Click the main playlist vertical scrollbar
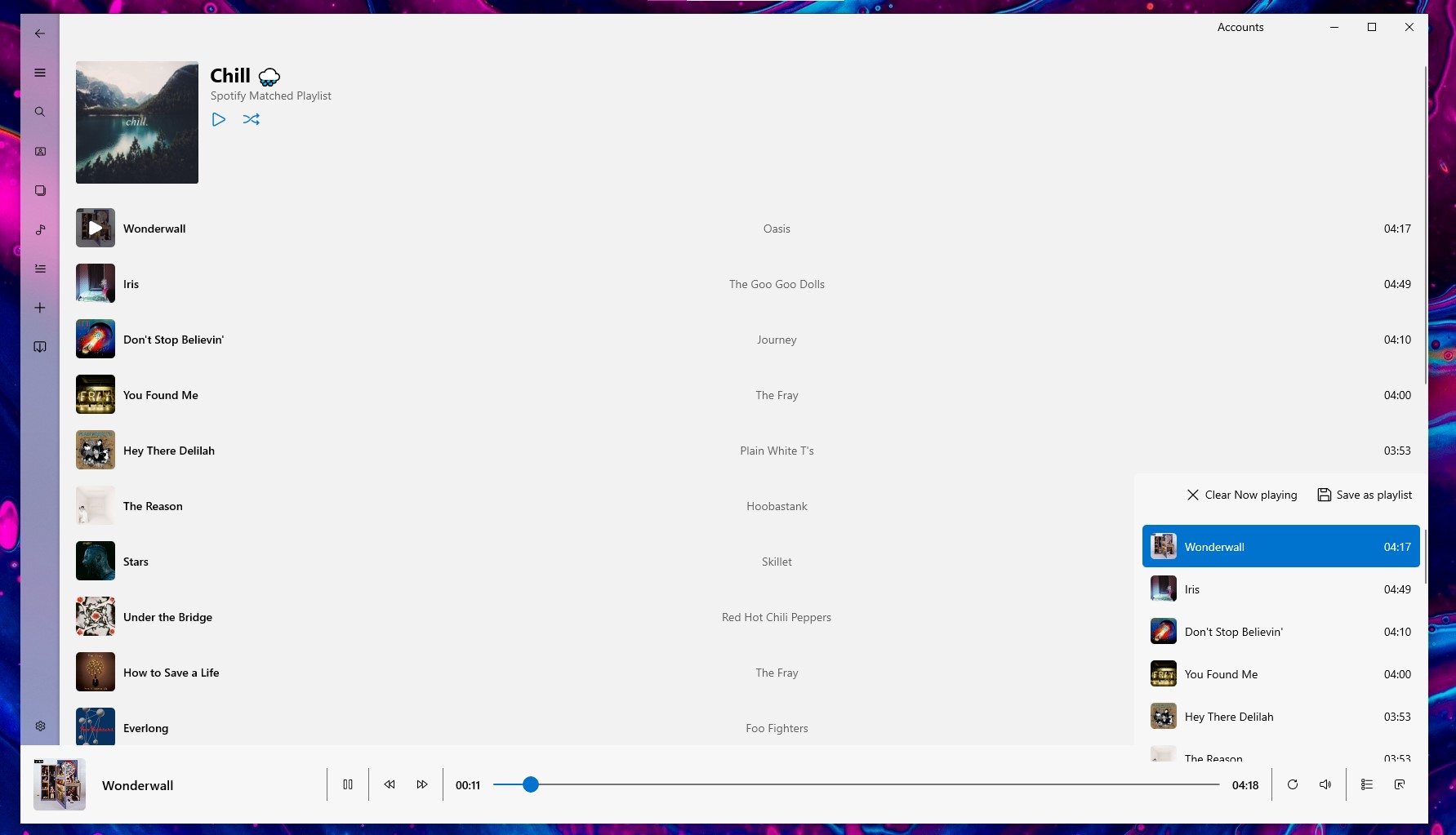This screenshot has width=1456, height=835. click(x=1425, y=224)
